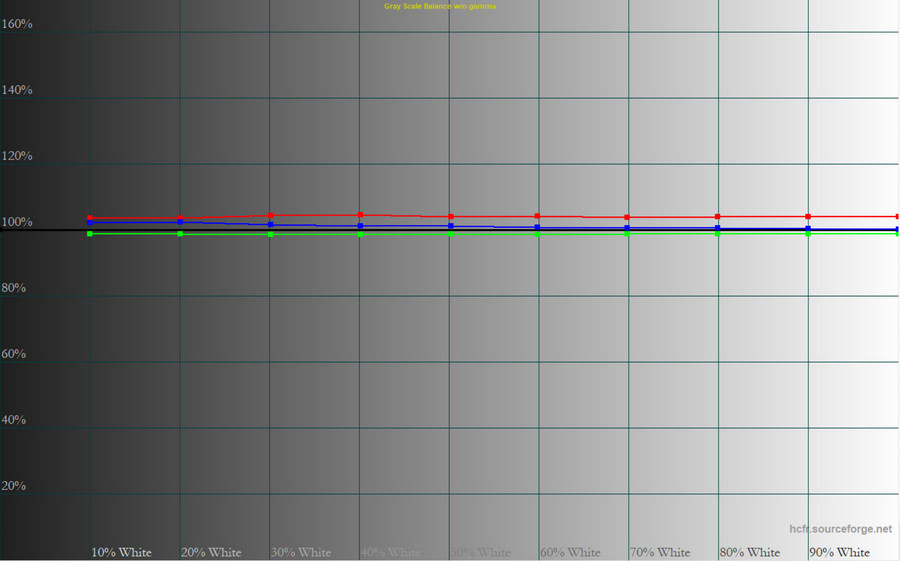This screenshot has width=900, height=561.
Task: Click the chart title Gray Scale Balance
Action: [440, 6]
